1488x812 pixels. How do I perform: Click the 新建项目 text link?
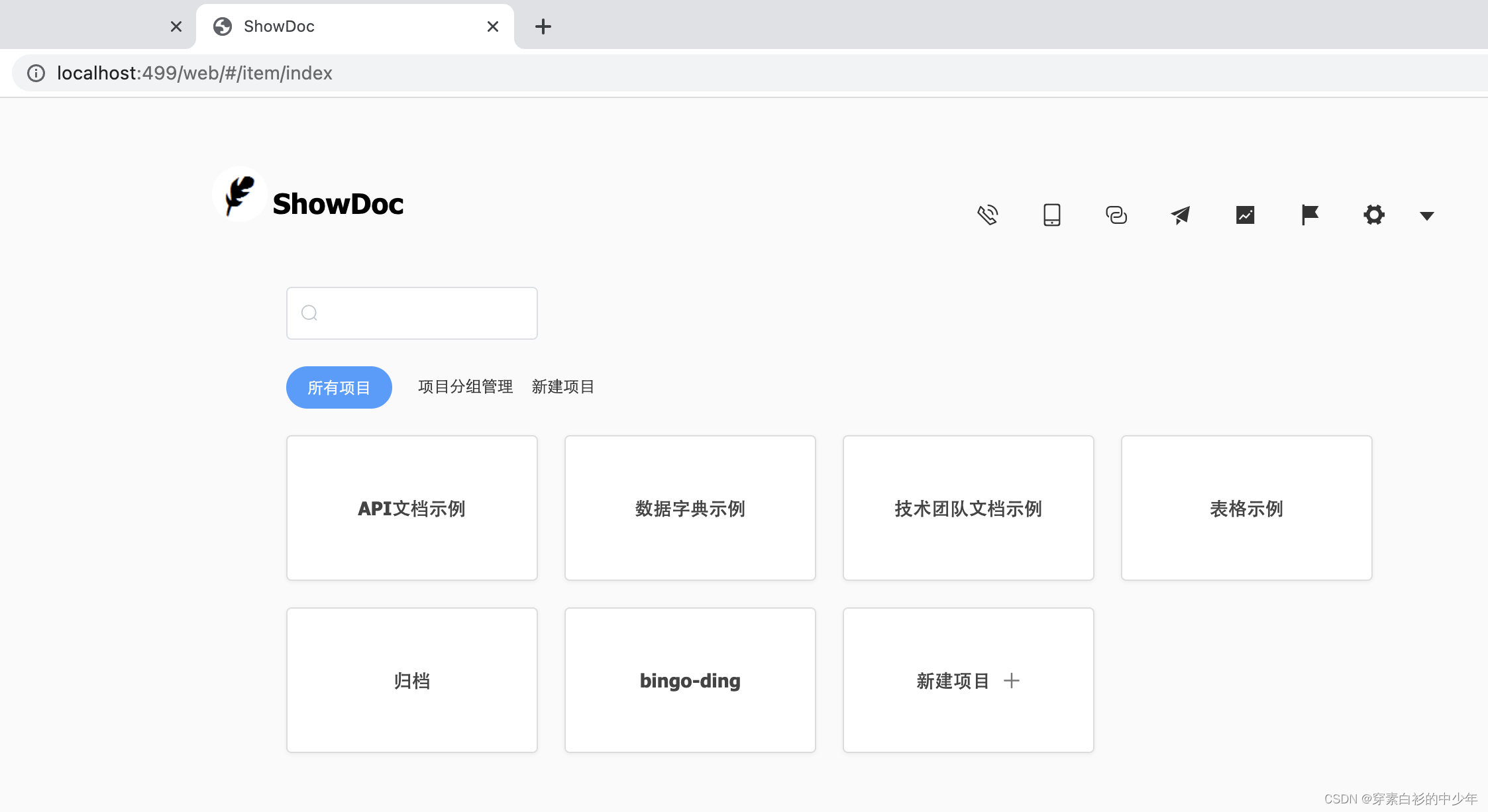tap(562, 387)
